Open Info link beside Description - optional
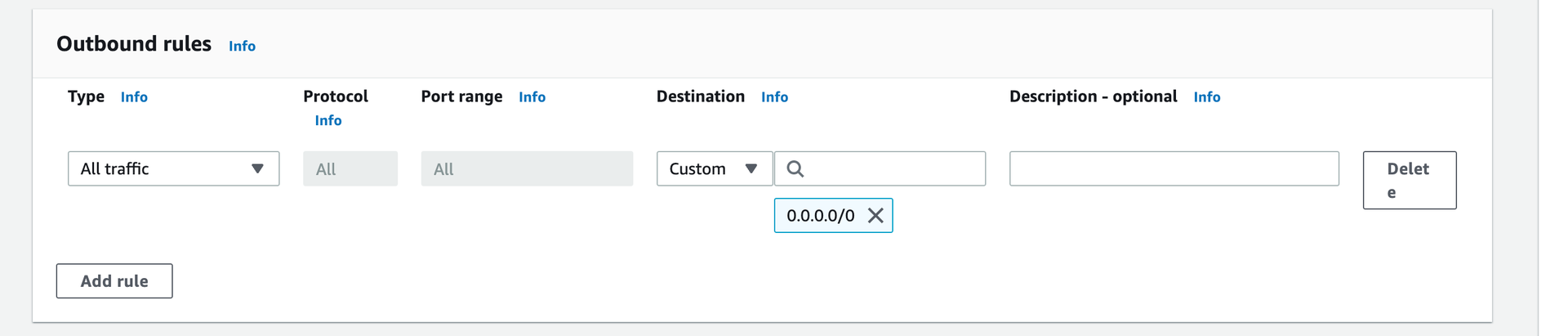The image size is (1568, 336). [x=1206, y=97]
